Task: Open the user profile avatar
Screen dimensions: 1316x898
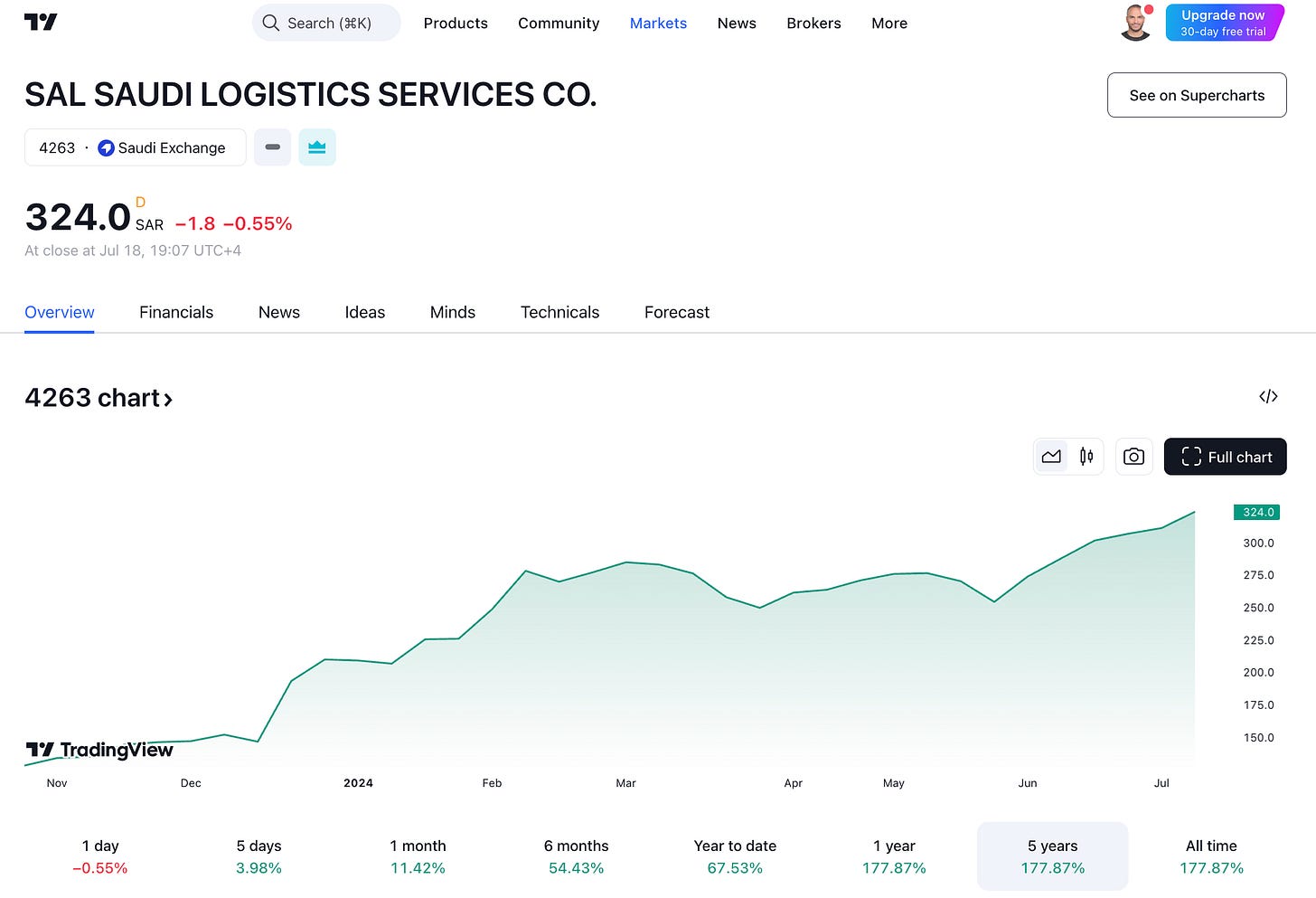Action: coord(1135,23)
